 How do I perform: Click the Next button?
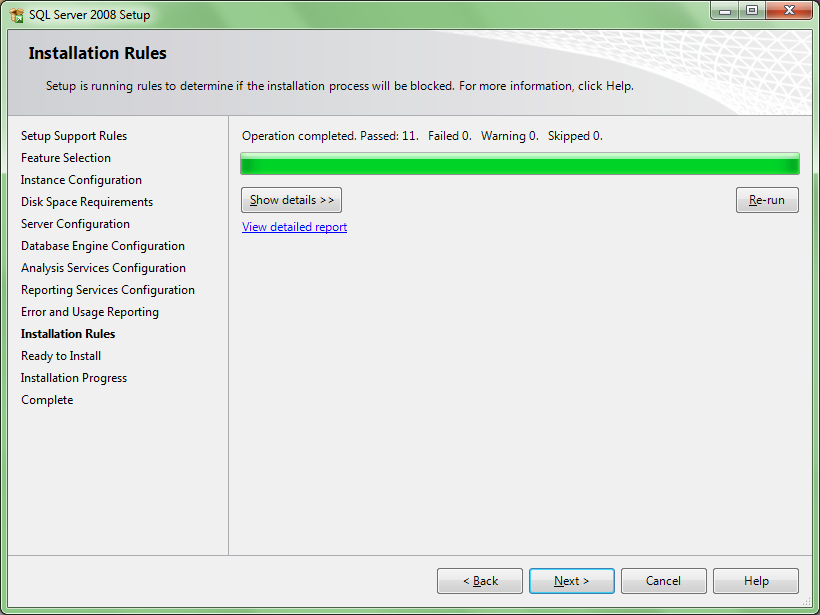click(571, 580)
